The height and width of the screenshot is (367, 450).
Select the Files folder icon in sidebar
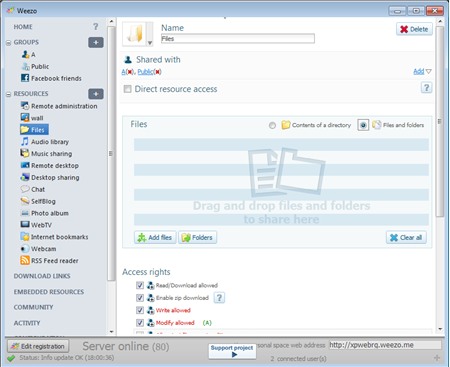click(x=25, y=129)
